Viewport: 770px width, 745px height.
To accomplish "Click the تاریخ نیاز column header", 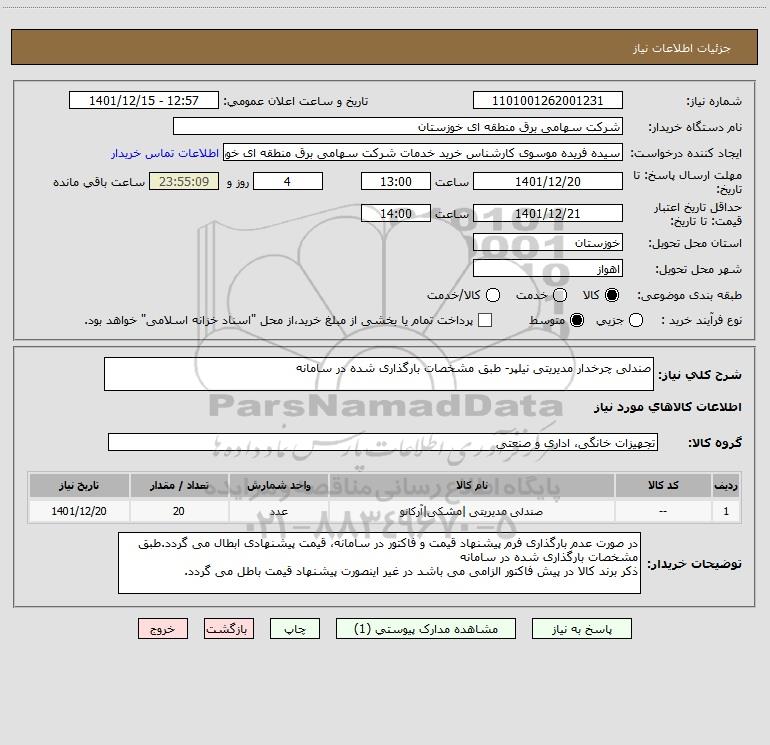I will click(79, 486).
